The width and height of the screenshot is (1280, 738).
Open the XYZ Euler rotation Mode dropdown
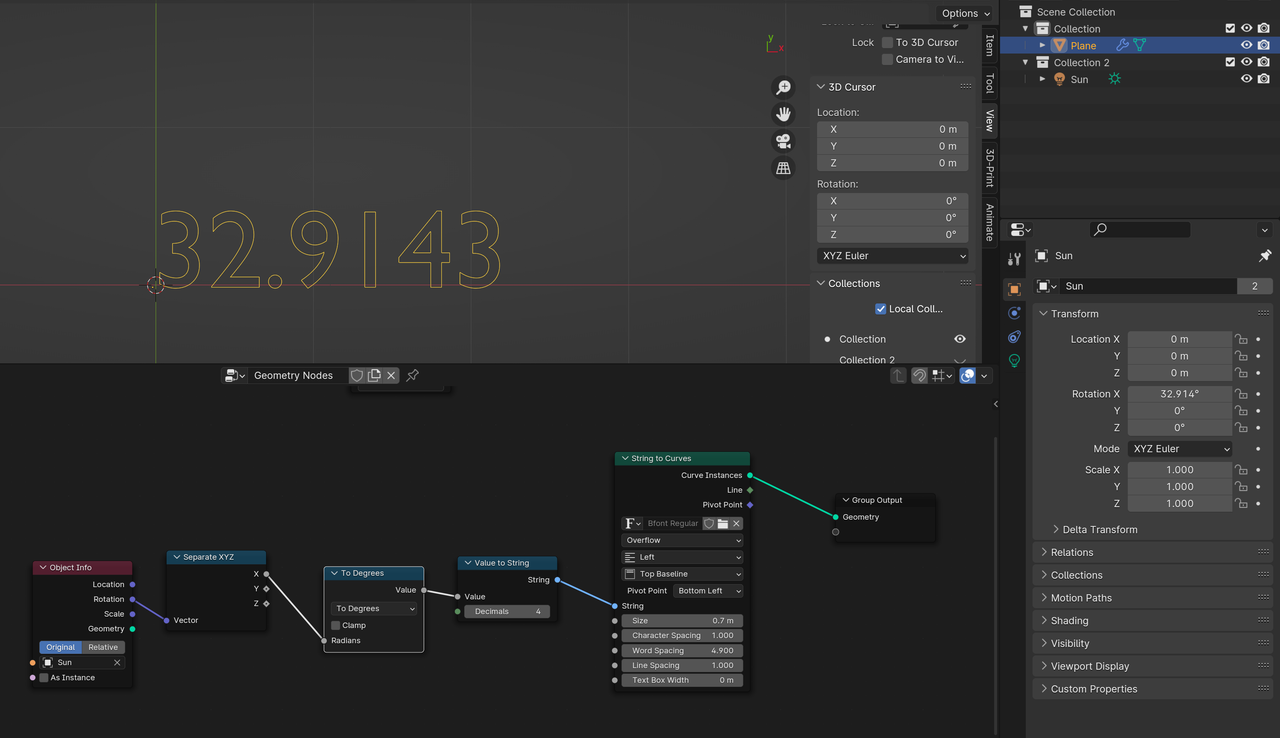tap(1180, 449)
